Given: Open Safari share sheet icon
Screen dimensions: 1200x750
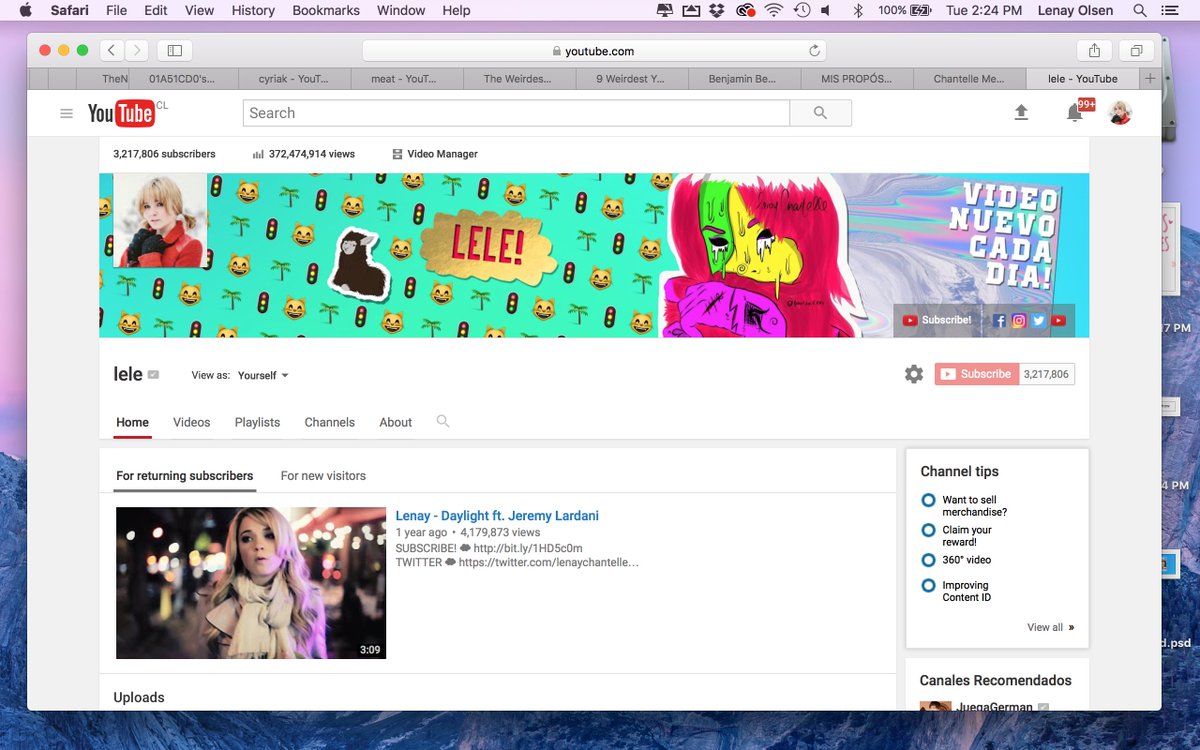Looking at the screenshot, I should (1095, 50).
